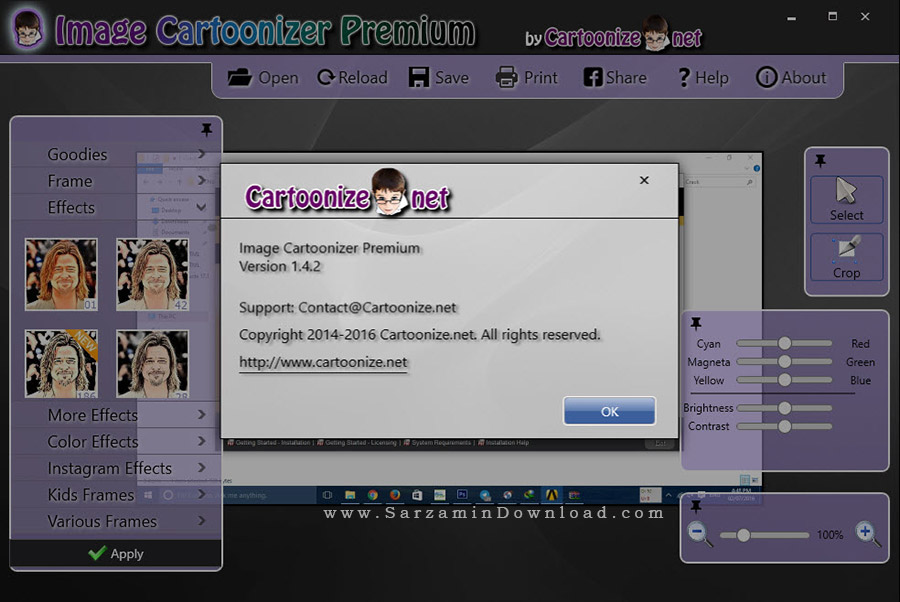Print the image via the Print button

(526, 77)
